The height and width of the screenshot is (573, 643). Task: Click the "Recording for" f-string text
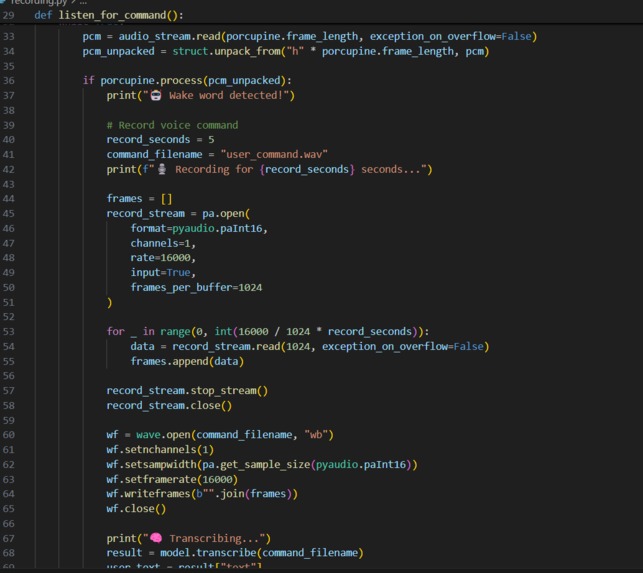pos(214,169)
